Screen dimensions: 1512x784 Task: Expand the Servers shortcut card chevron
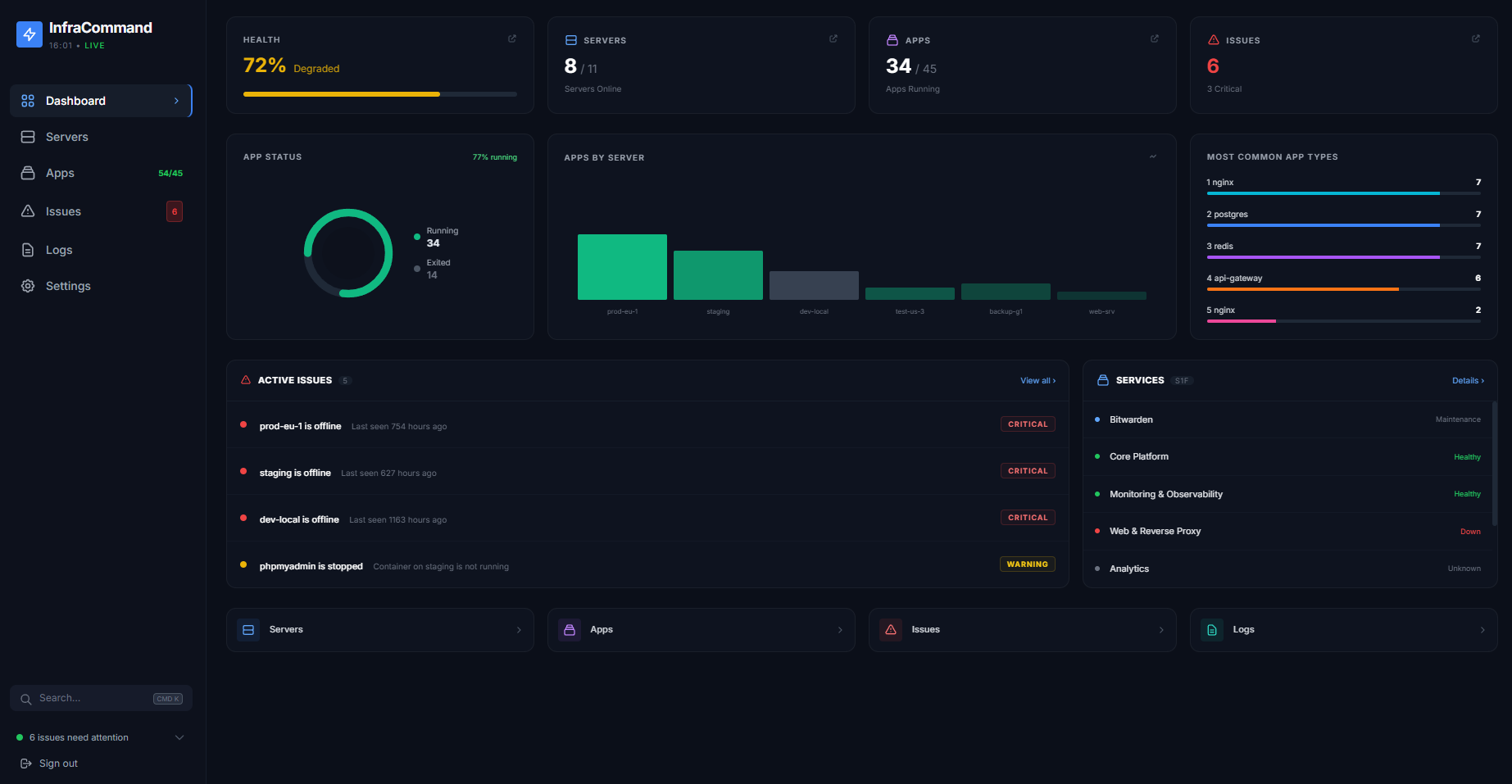518,629
